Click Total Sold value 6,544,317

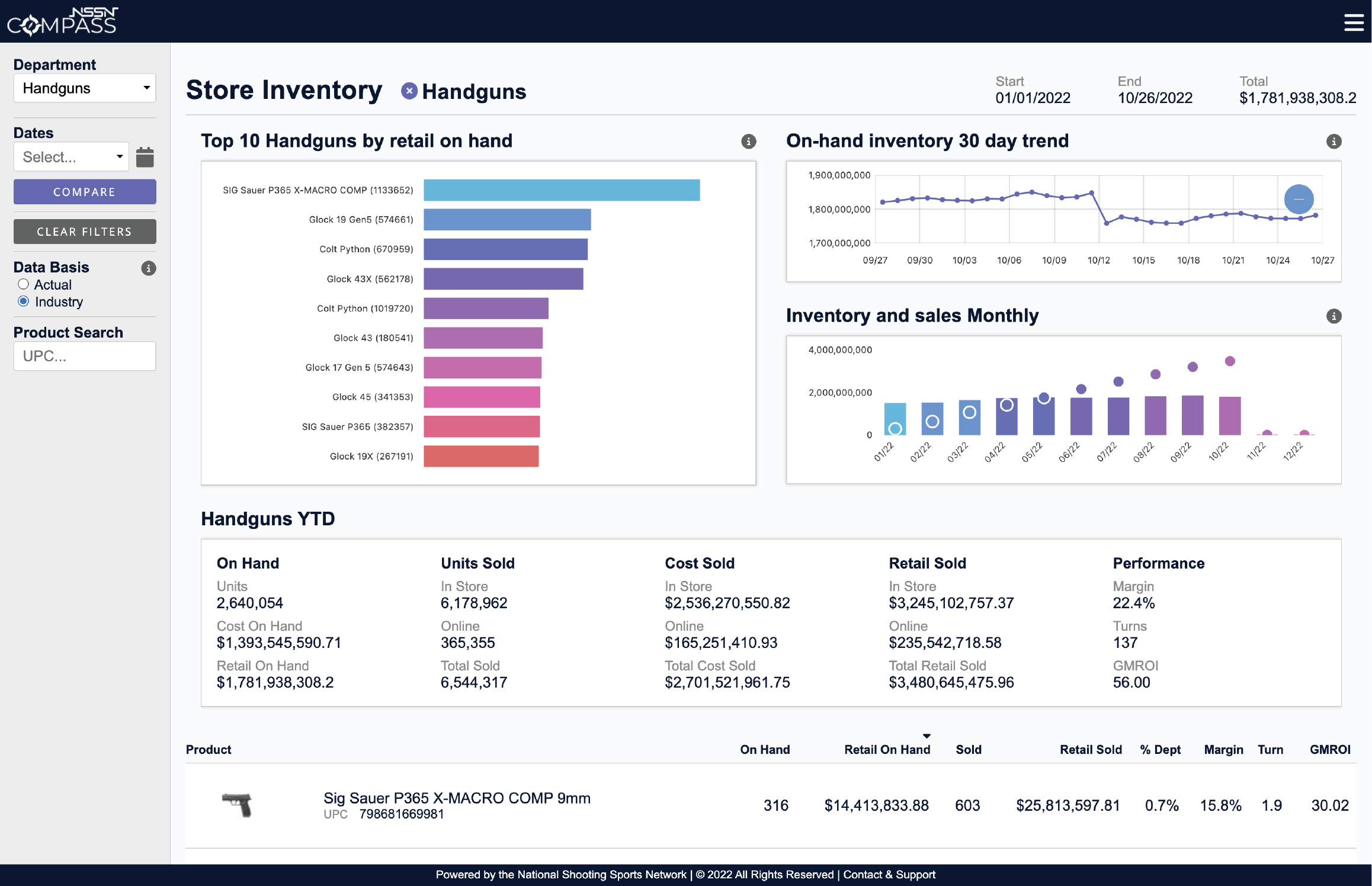tap(473, 683)
